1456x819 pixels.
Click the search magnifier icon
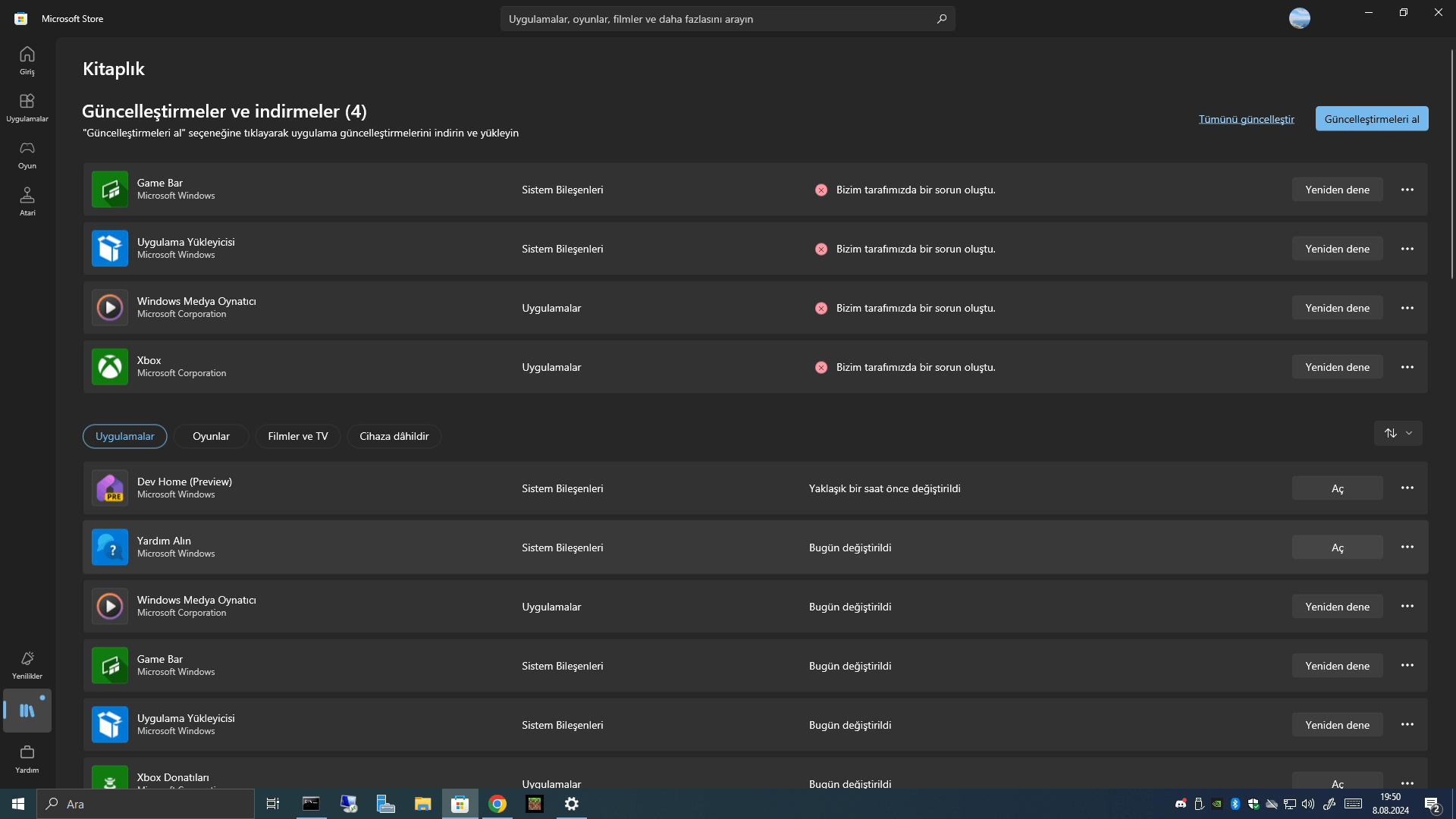(941, 19)
